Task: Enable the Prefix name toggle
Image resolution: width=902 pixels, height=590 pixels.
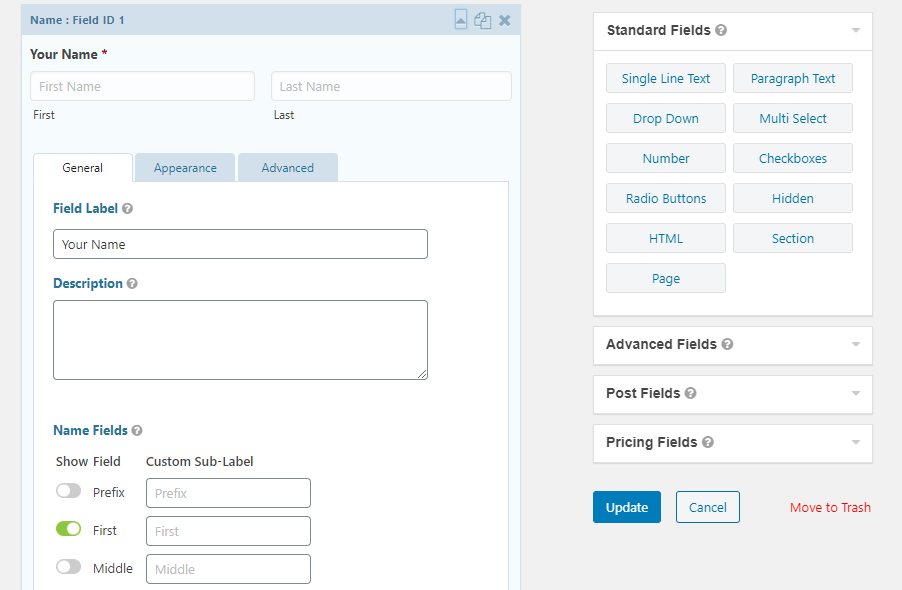Action: tap(68, 490)
